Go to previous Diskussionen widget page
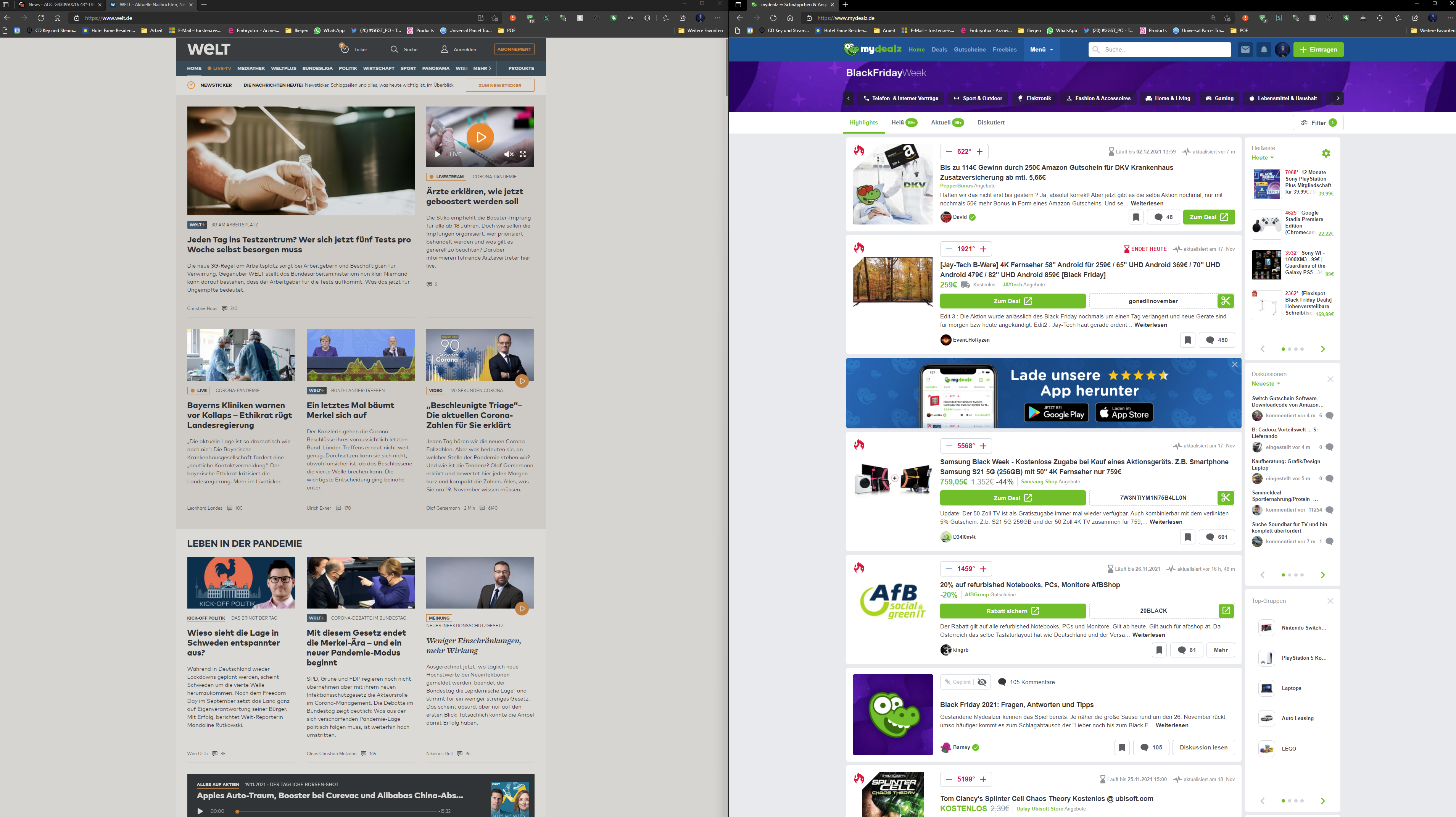 point(1262,575)
